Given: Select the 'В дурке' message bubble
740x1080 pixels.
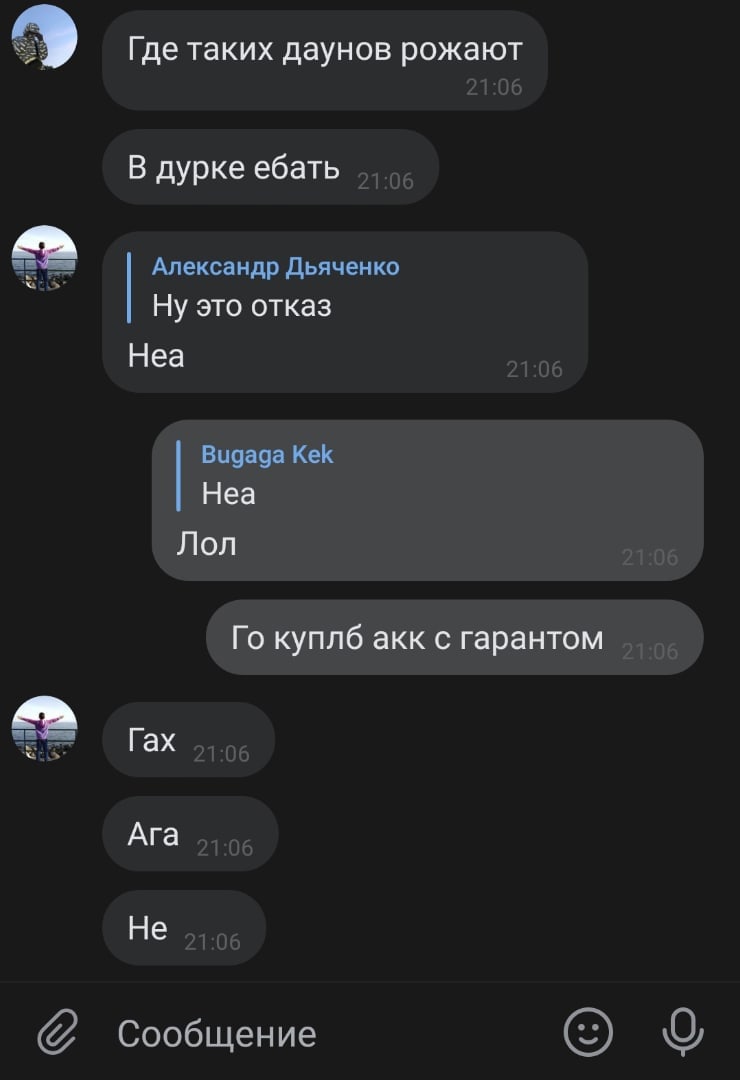Looking at the screenshot, I should 270,167.
